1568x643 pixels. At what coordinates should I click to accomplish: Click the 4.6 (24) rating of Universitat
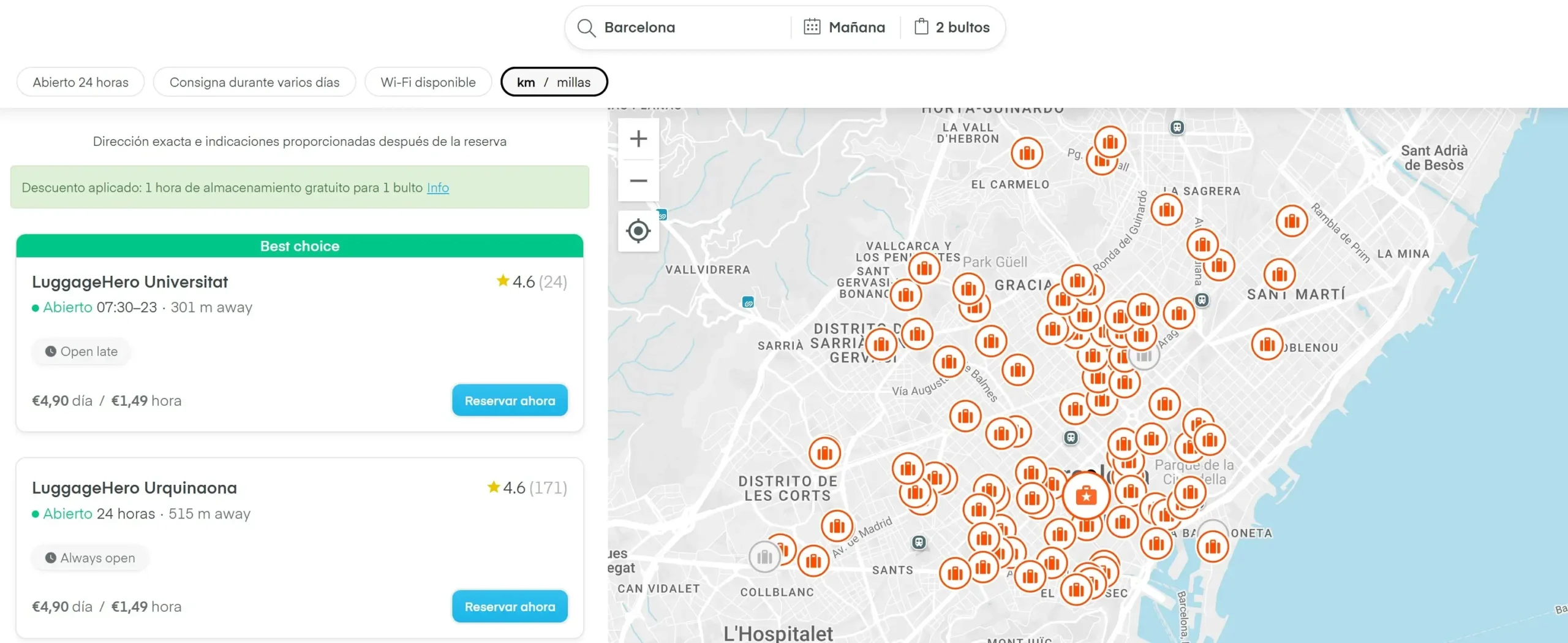532,282
